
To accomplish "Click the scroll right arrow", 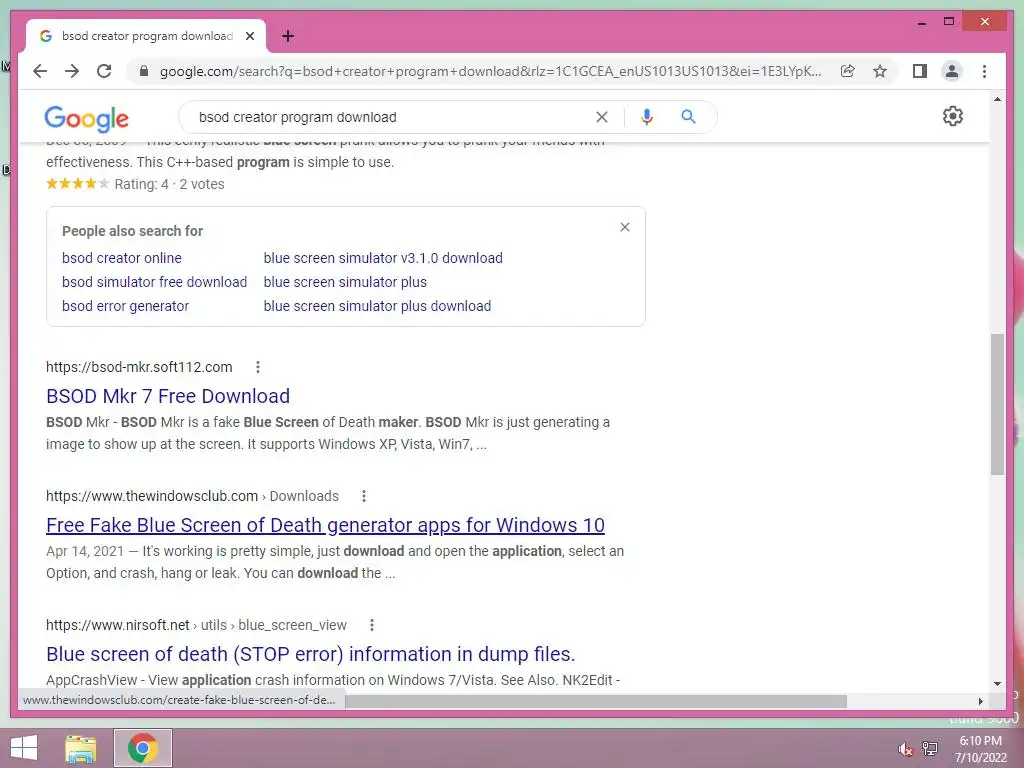I will (980, 701).
